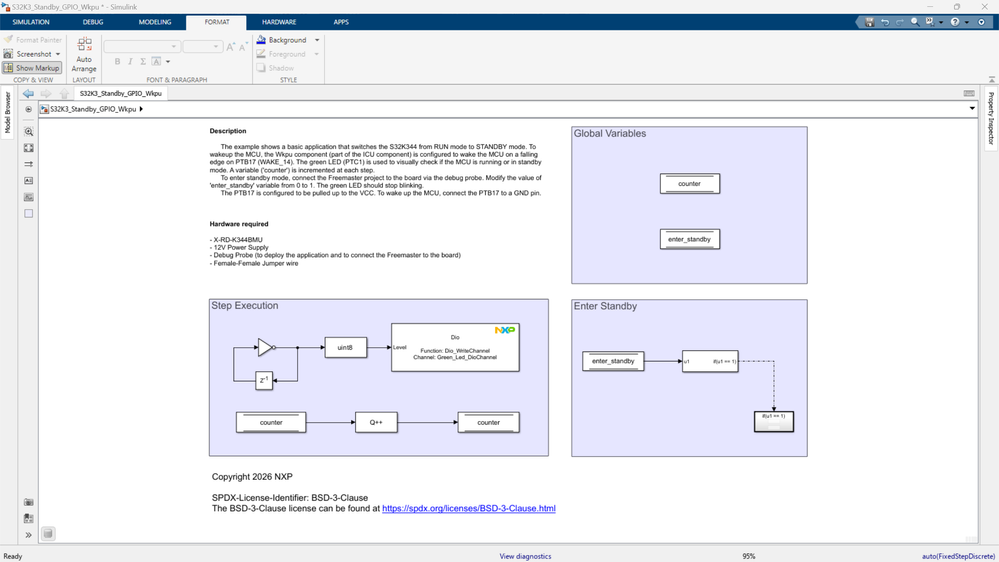The image size is (999, 562).
Task: Click the Fit to View icon
Action: tap(29, 148)
